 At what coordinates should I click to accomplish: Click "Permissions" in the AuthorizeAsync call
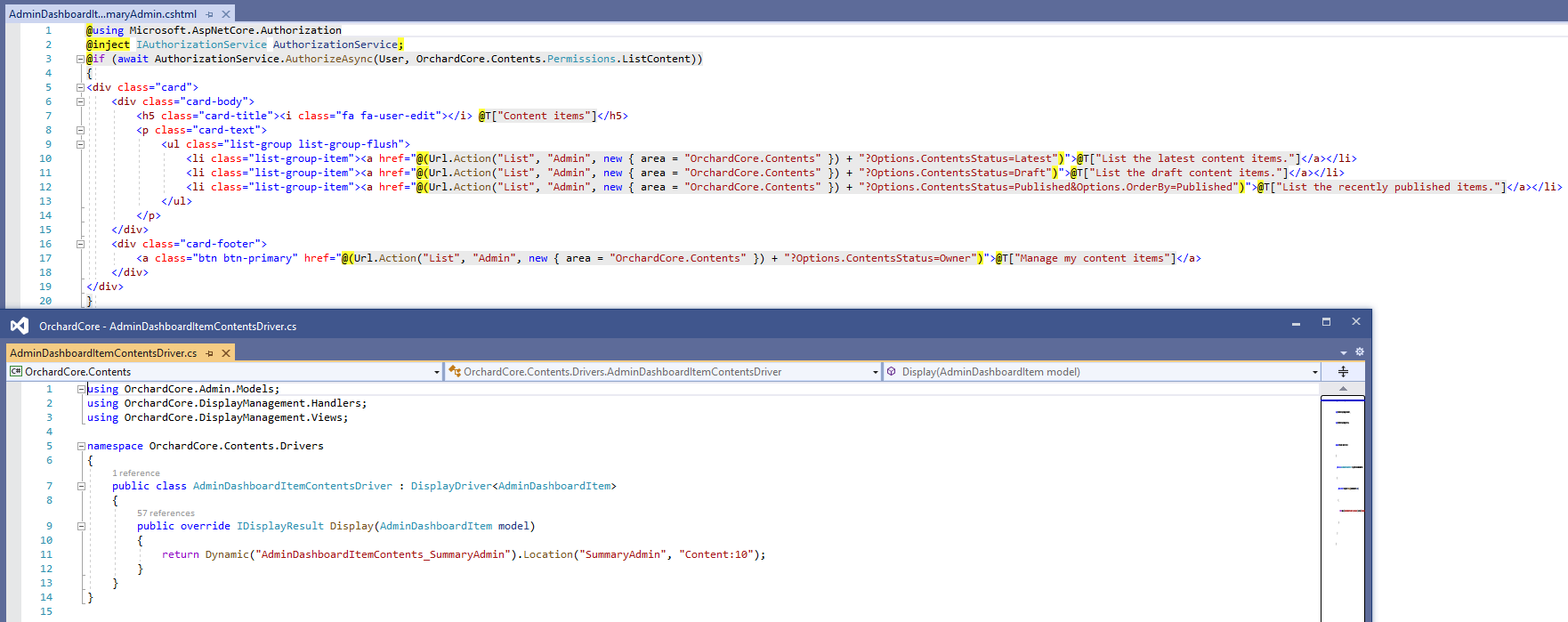[581, 59]
